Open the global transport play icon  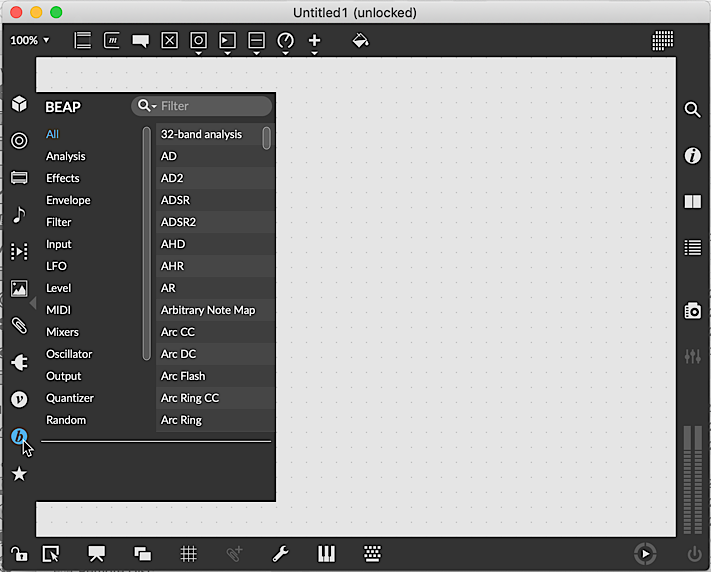645,553
